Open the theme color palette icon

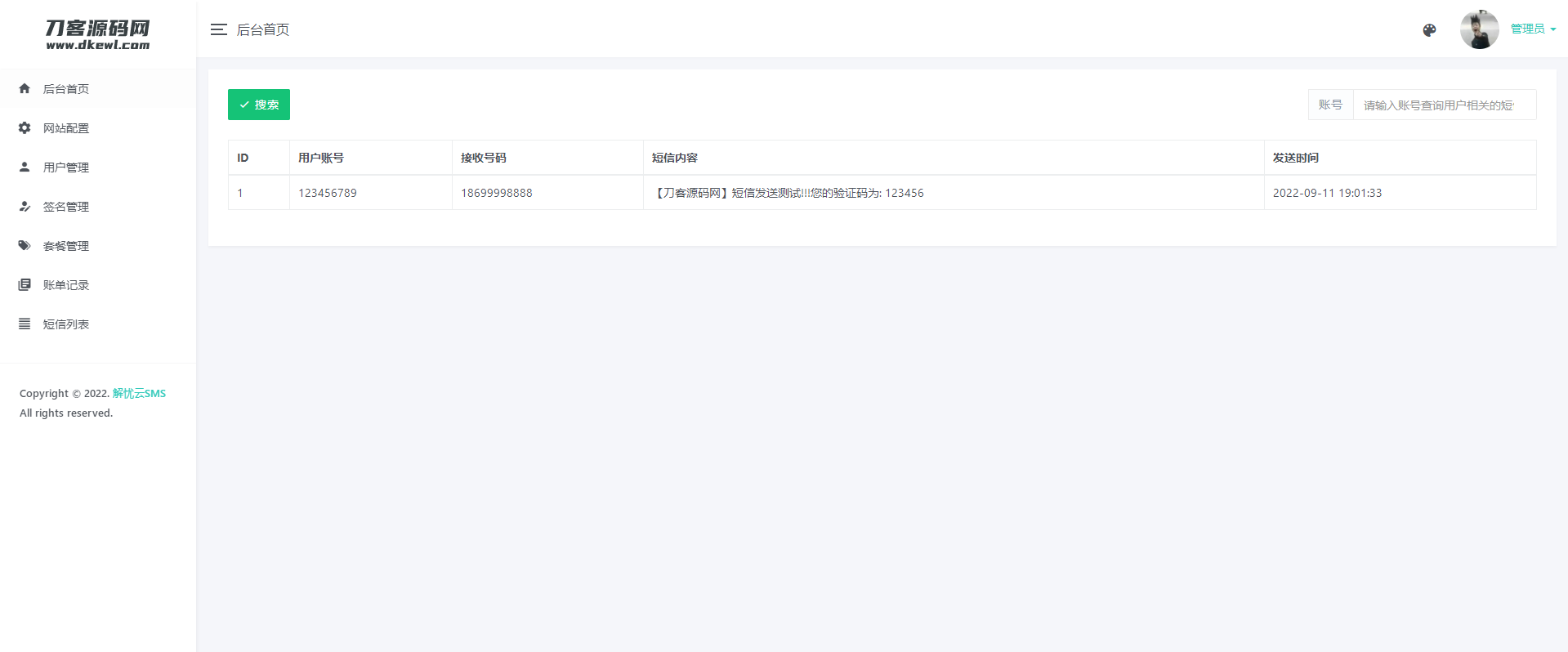click(x=1429, y=30)
